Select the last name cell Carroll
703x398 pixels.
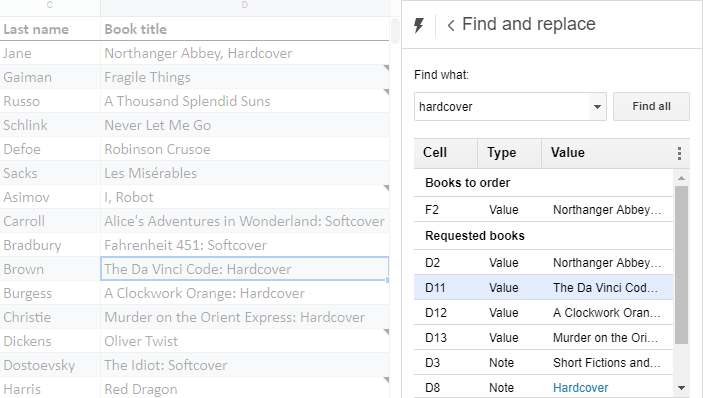tap(50, 221)
